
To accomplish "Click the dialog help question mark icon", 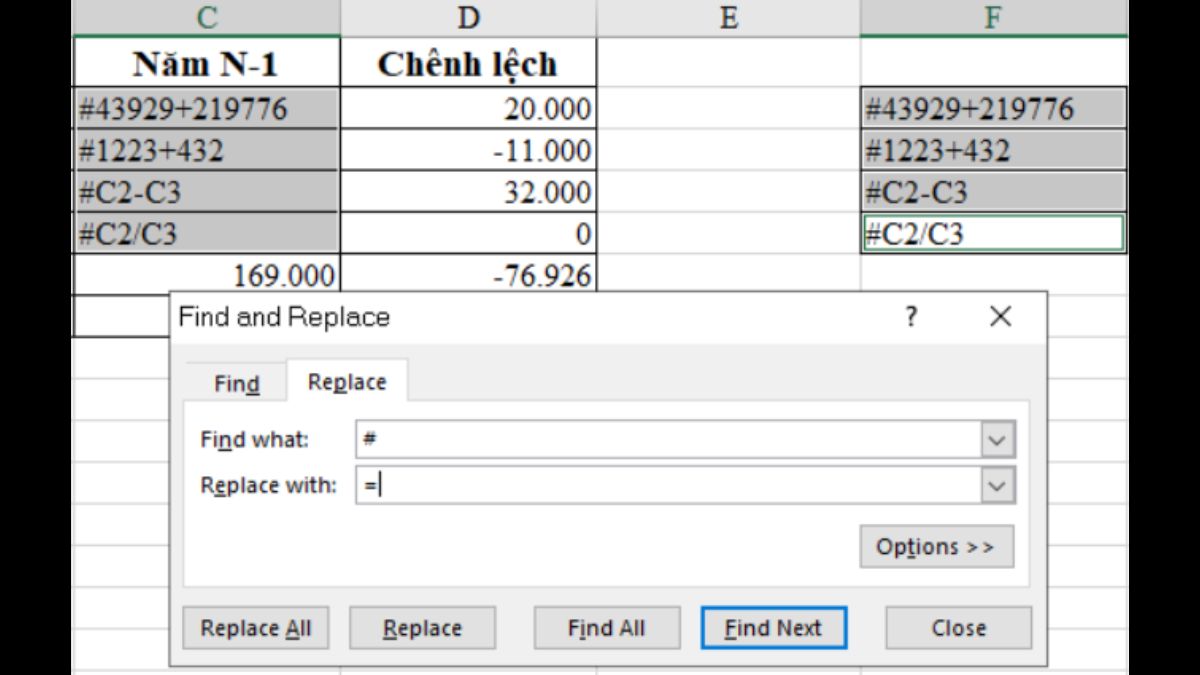I will pyautogui.click(x=909, y=317).
